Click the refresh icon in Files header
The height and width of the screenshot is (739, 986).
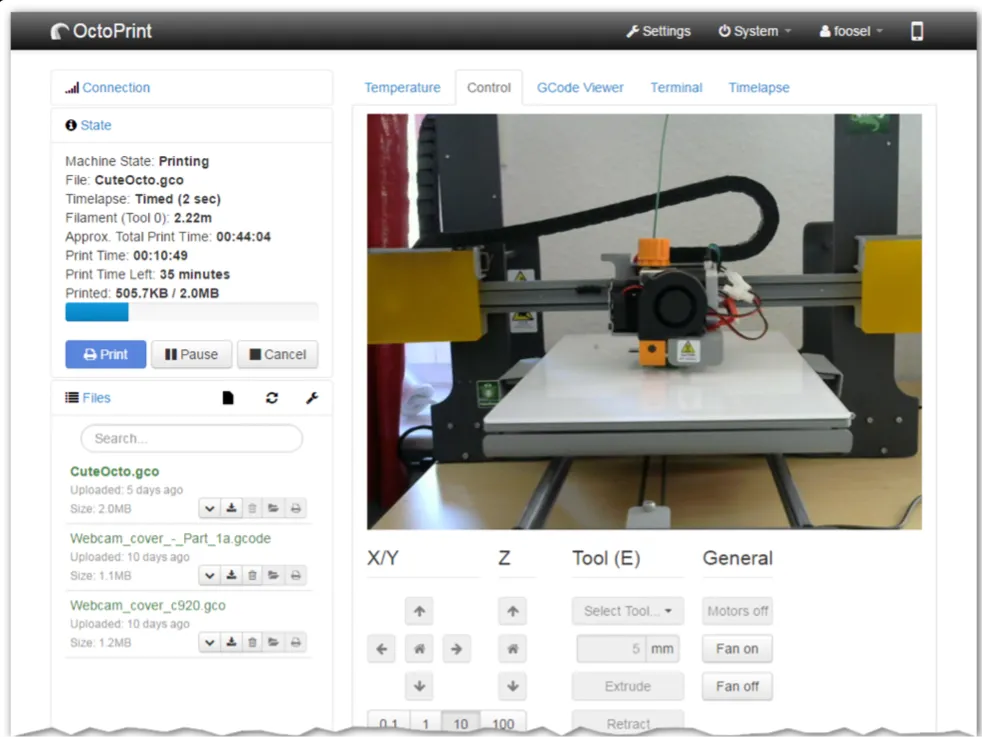(x=271, y=398)
